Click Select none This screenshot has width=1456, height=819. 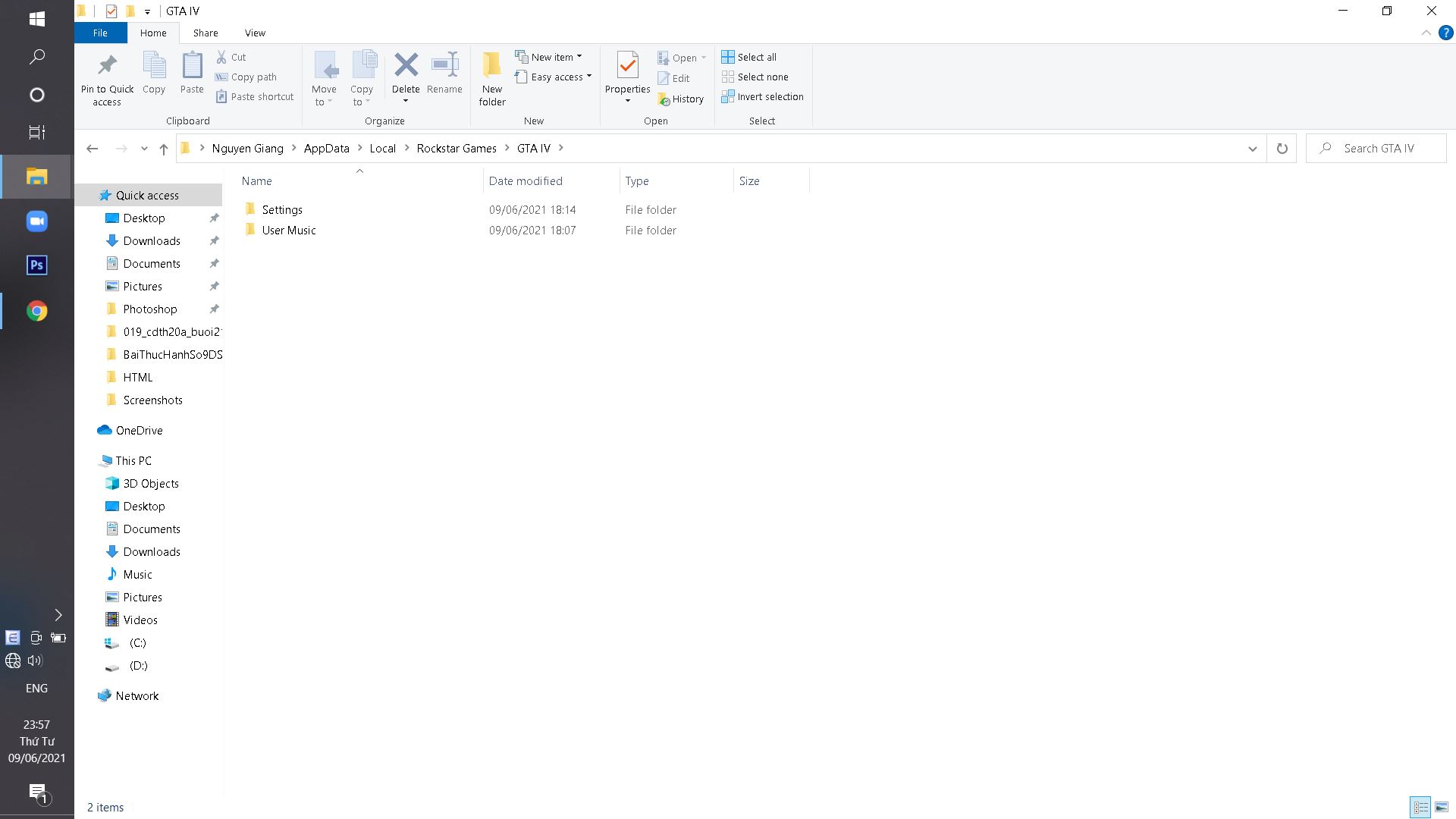tap(755, 77)
